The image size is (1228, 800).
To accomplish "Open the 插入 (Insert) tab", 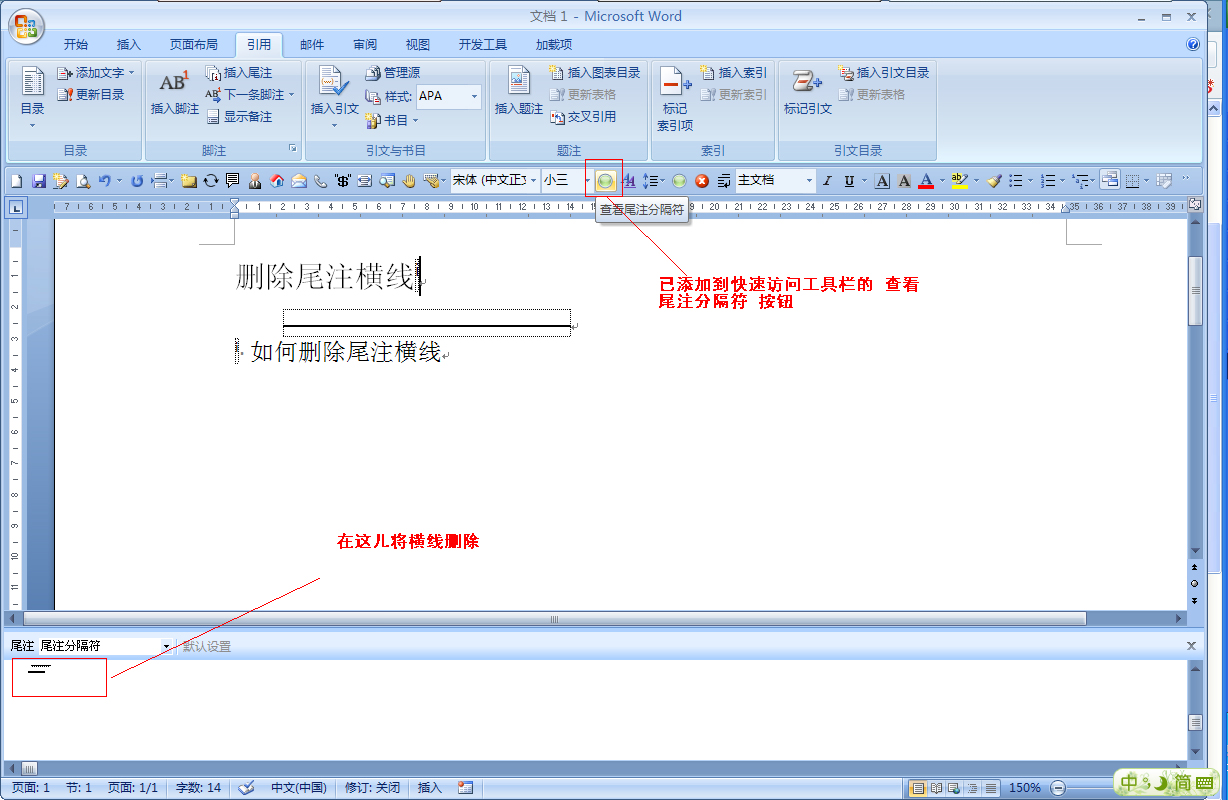I will (x=129, y=45).
